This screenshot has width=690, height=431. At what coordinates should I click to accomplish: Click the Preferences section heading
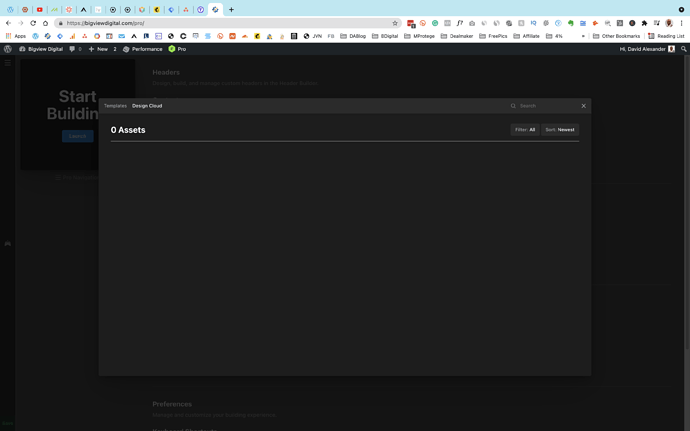pos(172,404)
